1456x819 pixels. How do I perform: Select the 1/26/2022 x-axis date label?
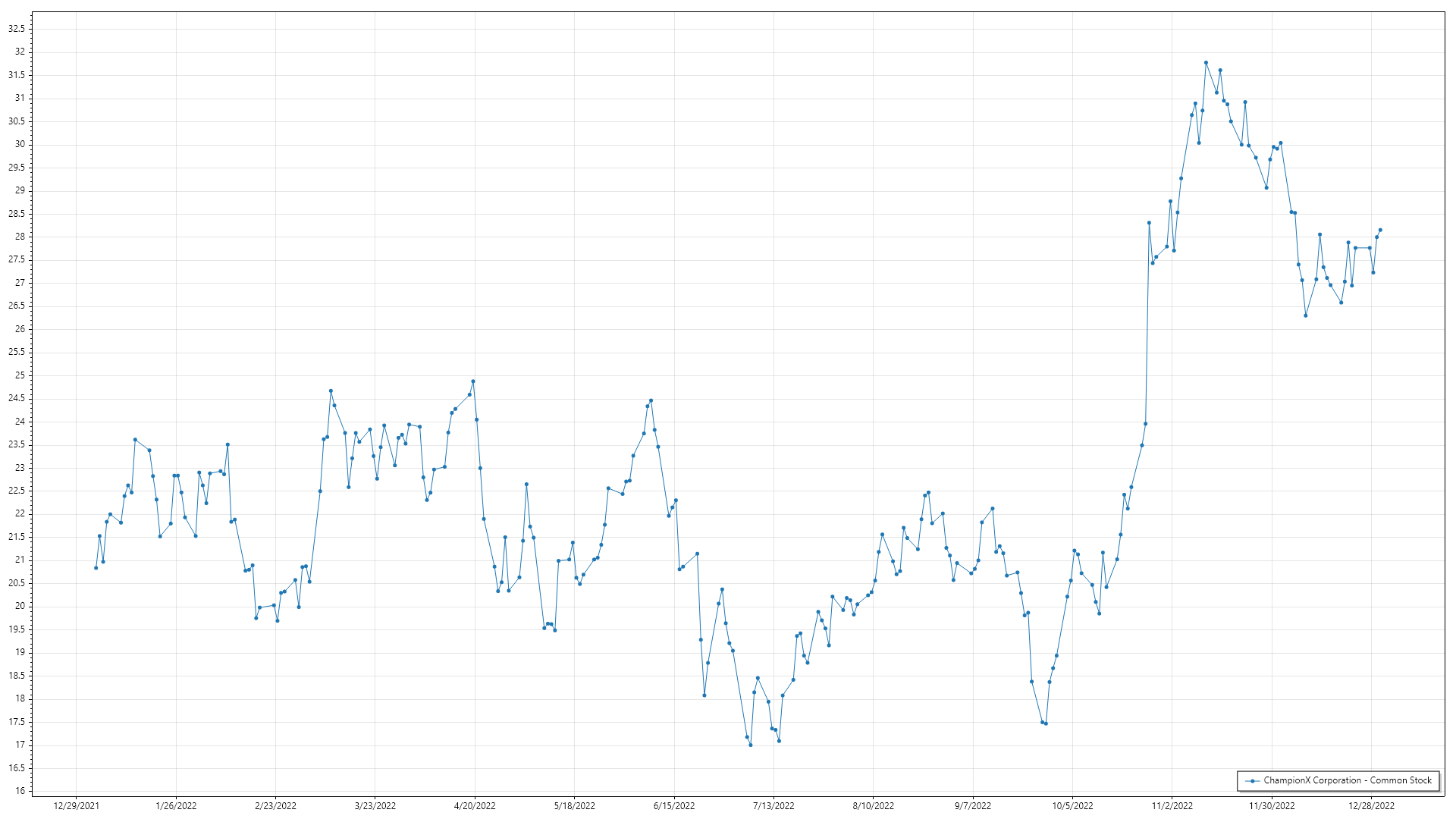(x=176, y=806)
